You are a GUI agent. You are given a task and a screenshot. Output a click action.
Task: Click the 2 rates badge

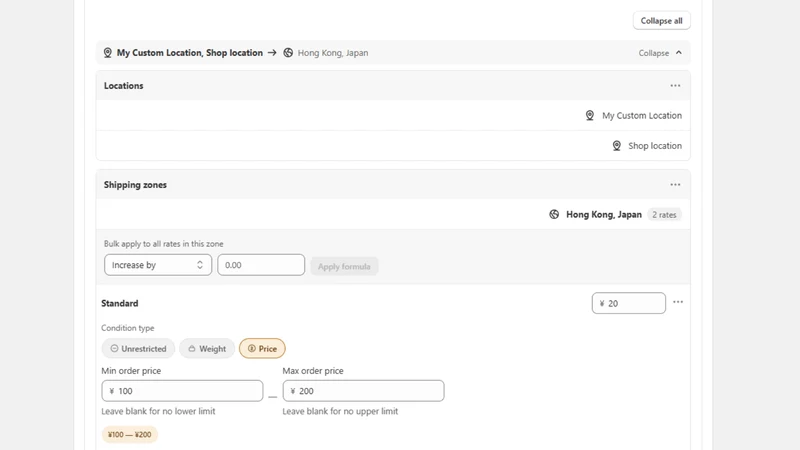[x=664, y=215]
